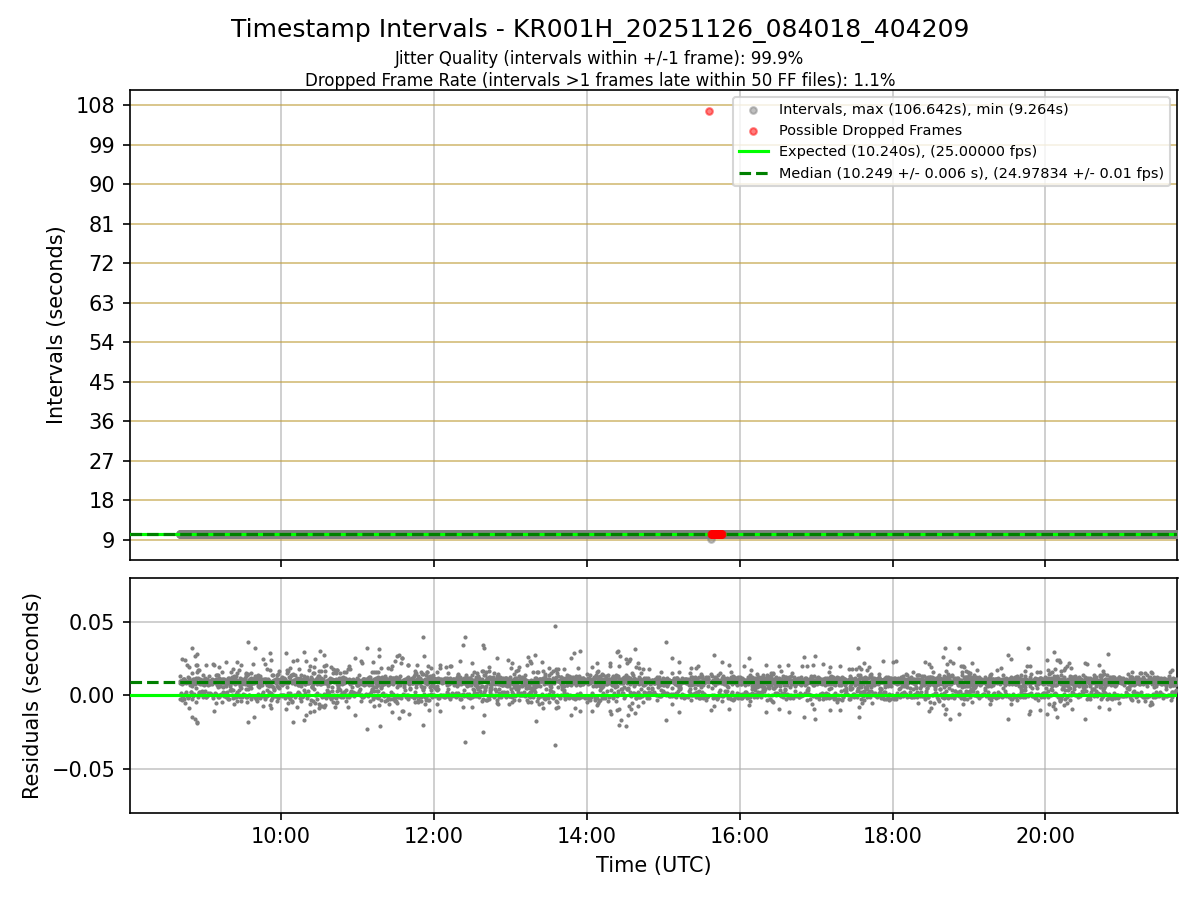
Task: Click the x-axis label 'Time (UTC)'
Action: point(653,865)
